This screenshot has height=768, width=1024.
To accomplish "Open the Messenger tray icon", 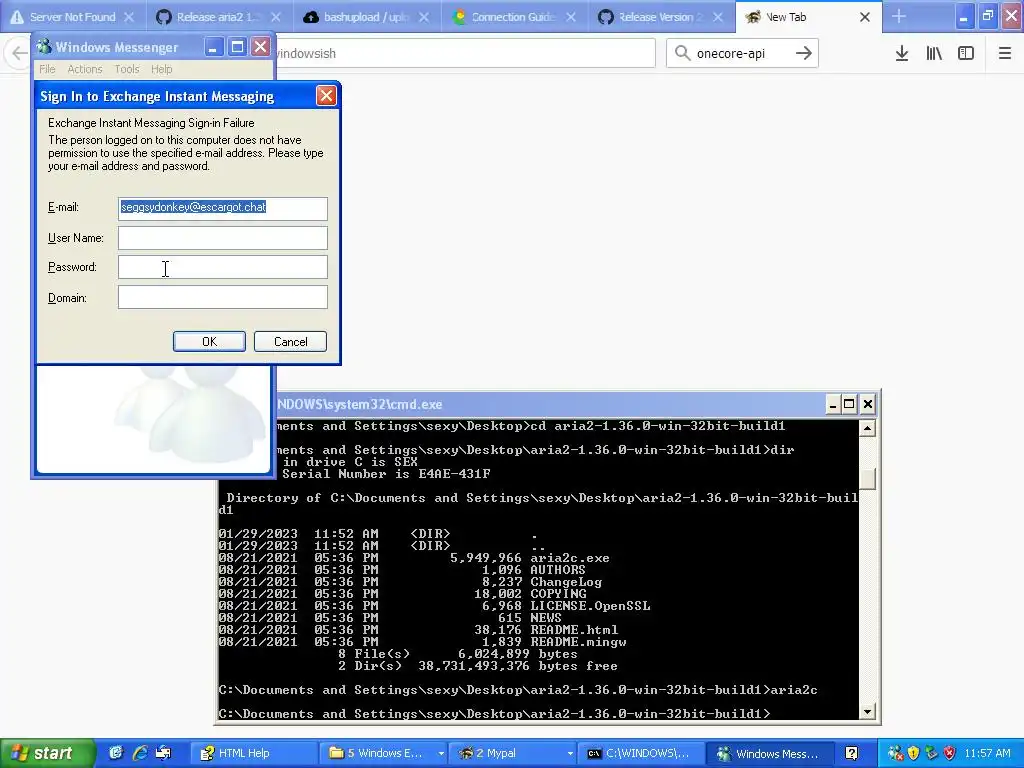I will coord(895,754).
